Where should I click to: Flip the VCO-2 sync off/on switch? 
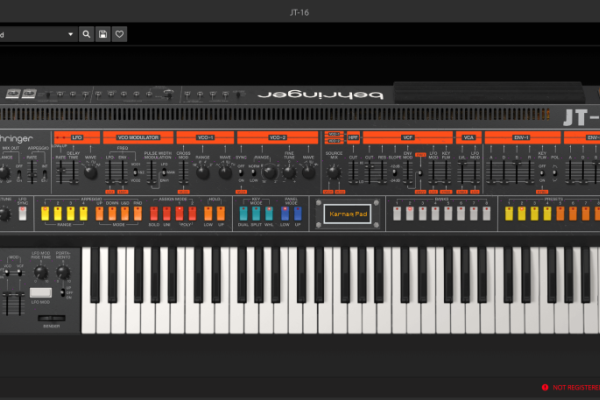click(x=241, y=173)
